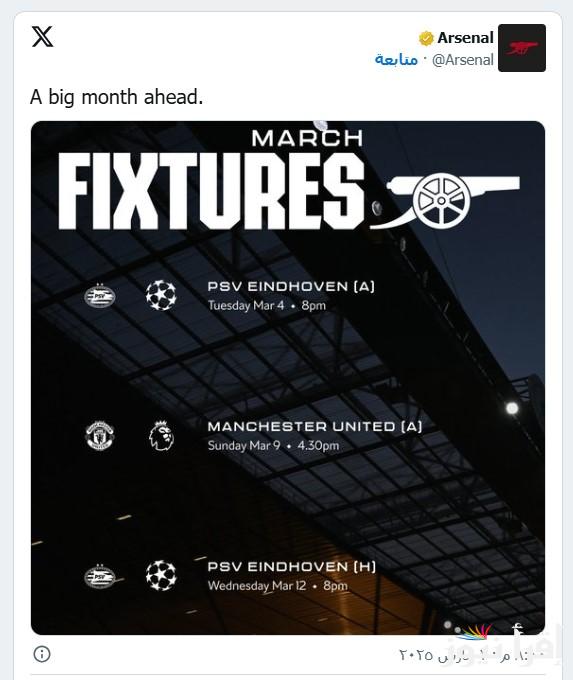Click the Premier League lion logo
The height and width of the screenshot is (680, 573).
(x=161, y=435)
